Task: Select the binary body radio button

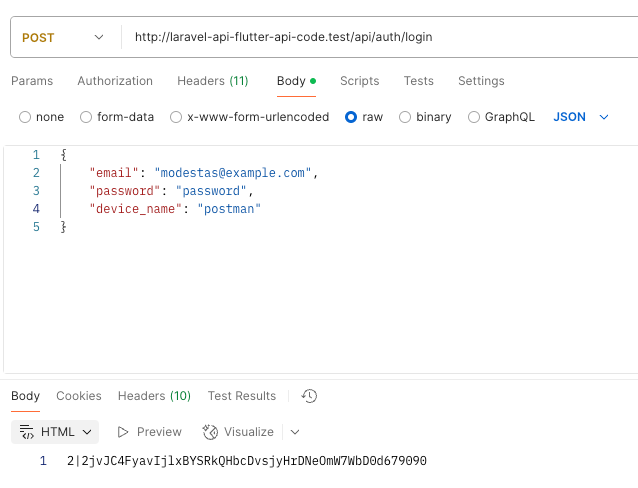Action: tap(405, 117)
